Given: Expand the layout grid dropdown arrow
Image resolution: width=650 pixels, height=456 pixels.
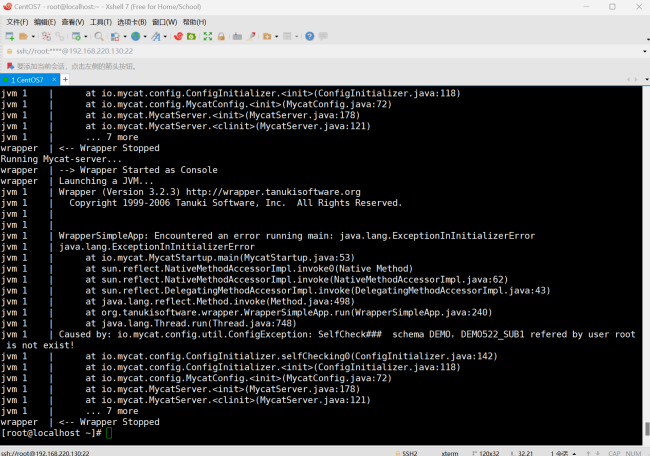Looking at the screenshot, I should click(x=296, y=36).
